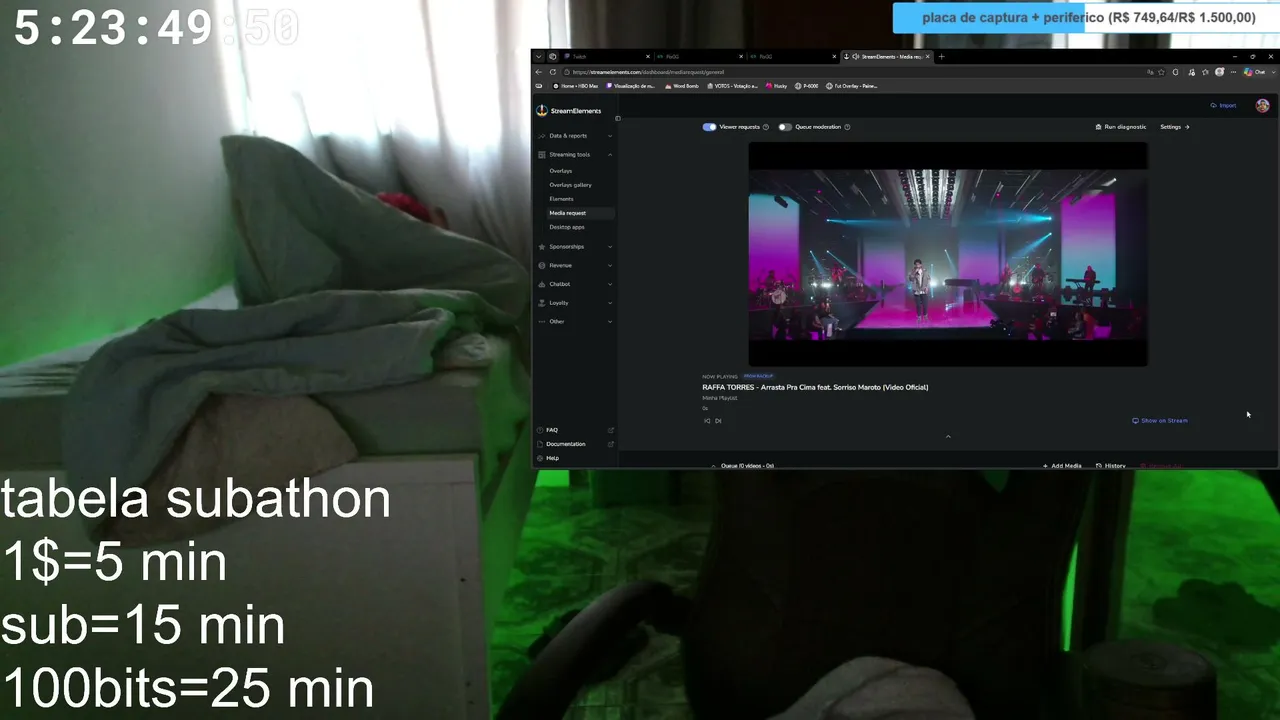This screenshot has width=1280, height=720.
Task: Open the Queue moderation help icon
Action: click(847, 127)
